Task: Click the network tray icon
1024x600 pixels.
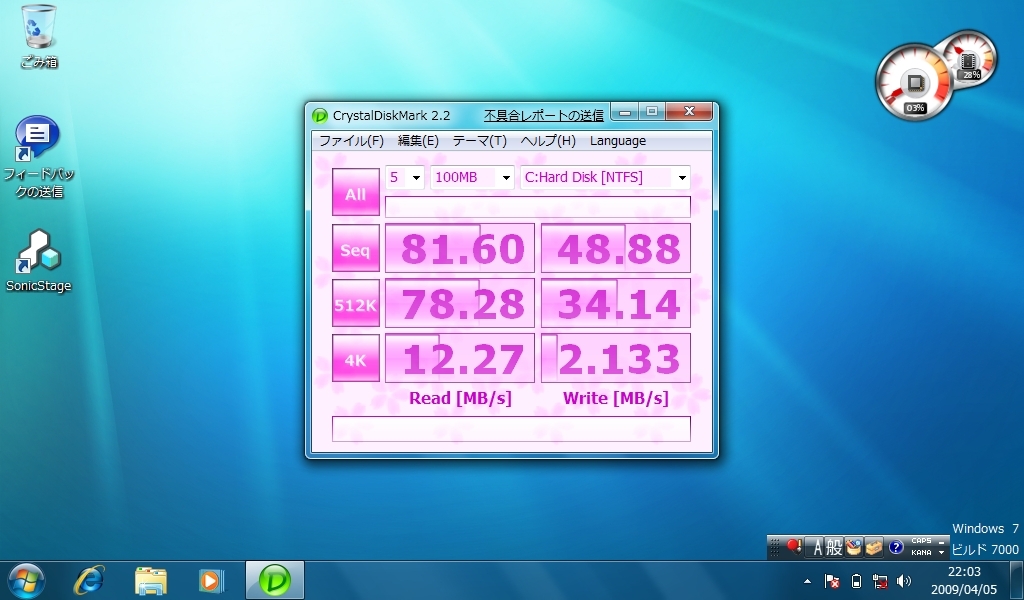Action: [880, 580]
